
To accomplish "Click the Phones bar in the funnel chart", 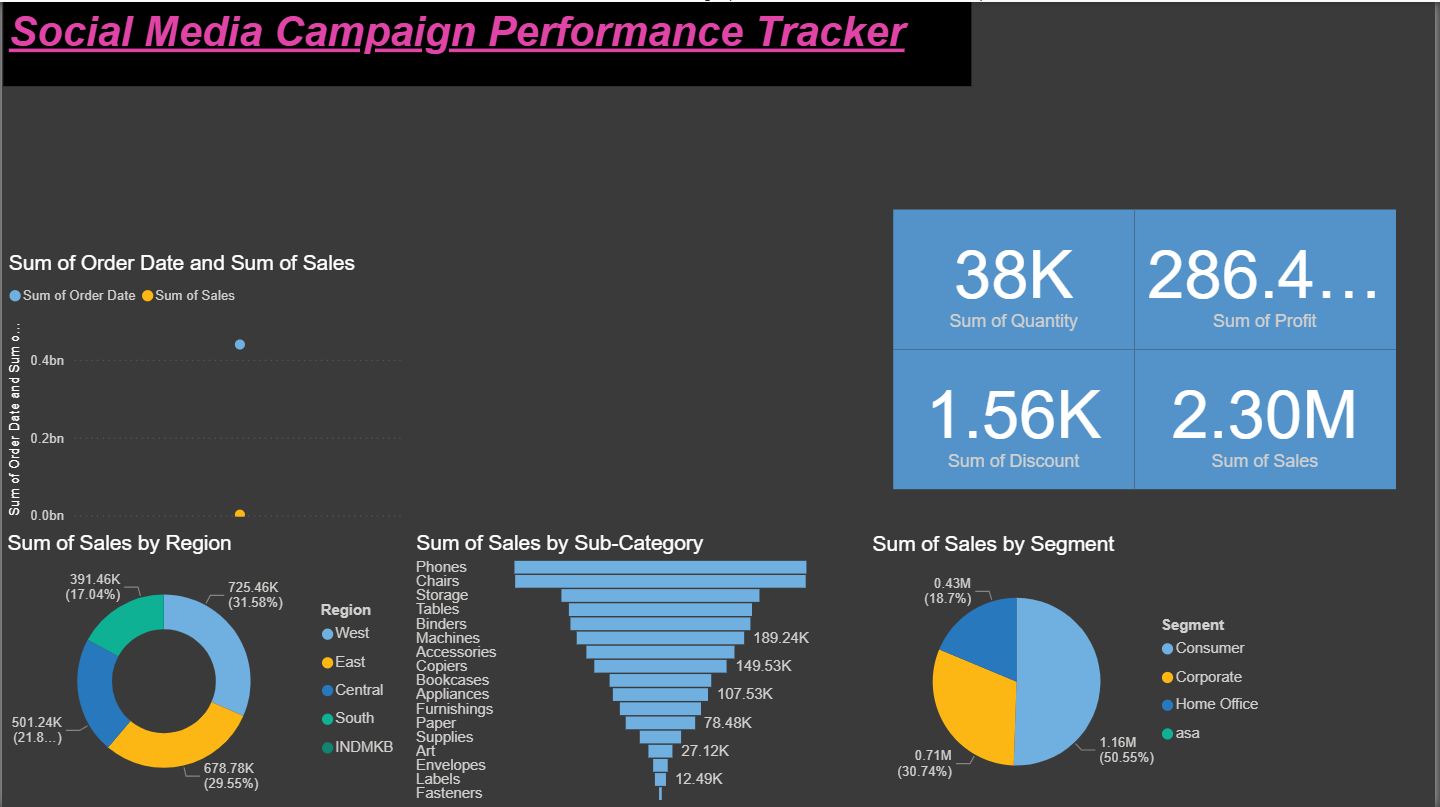I will (660, 567).
